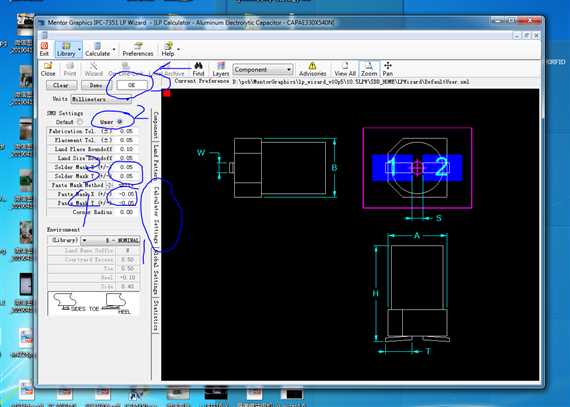Click the Help toolbar icon

tap(168, 49)
